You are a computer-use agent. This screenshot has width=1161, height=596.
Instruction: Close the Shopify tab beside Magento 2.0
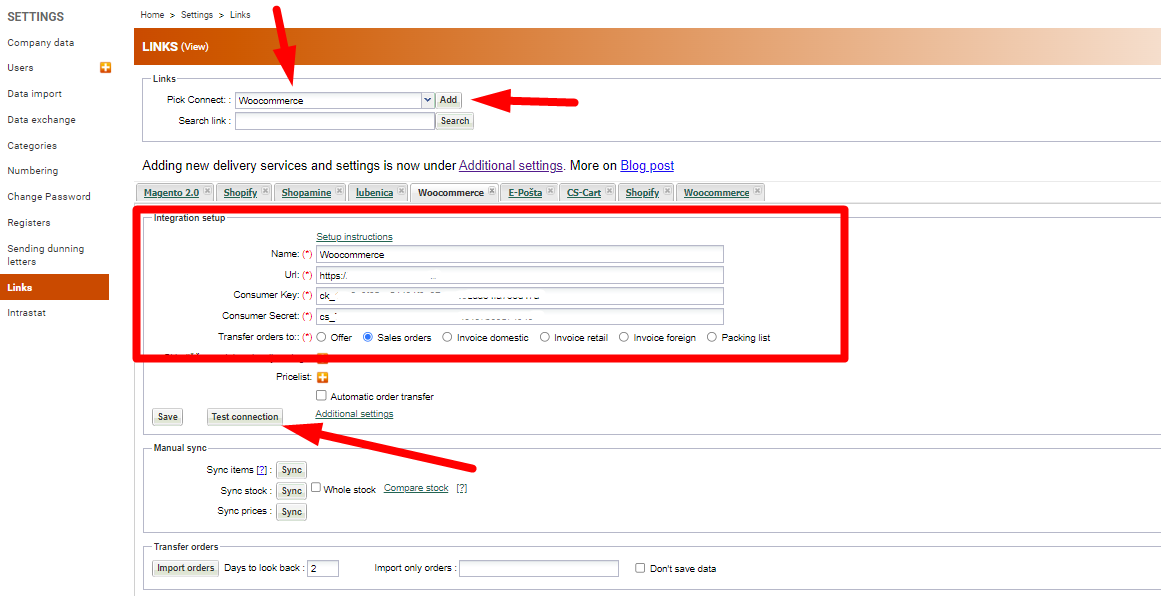[x=265, y=191]
